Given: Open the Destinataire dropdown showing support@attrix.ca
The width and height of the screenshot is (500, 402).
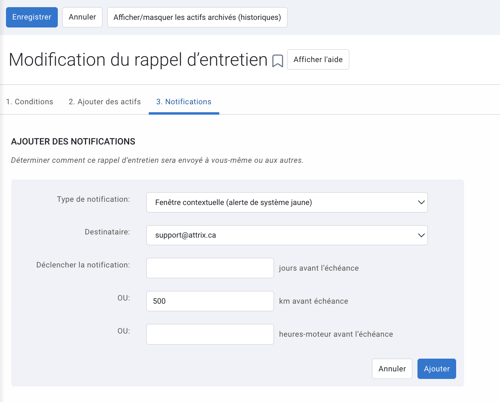Looking at the screenshot, I should (287, 235).
